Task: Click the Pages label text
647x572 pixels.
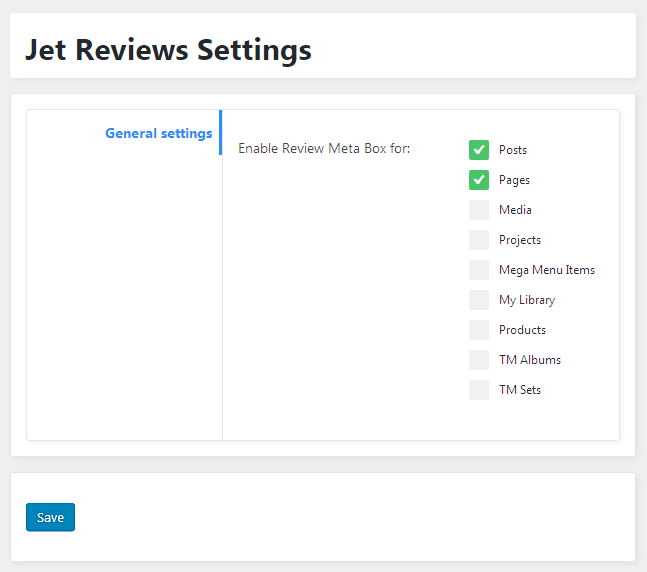Action: coord(514,180)
